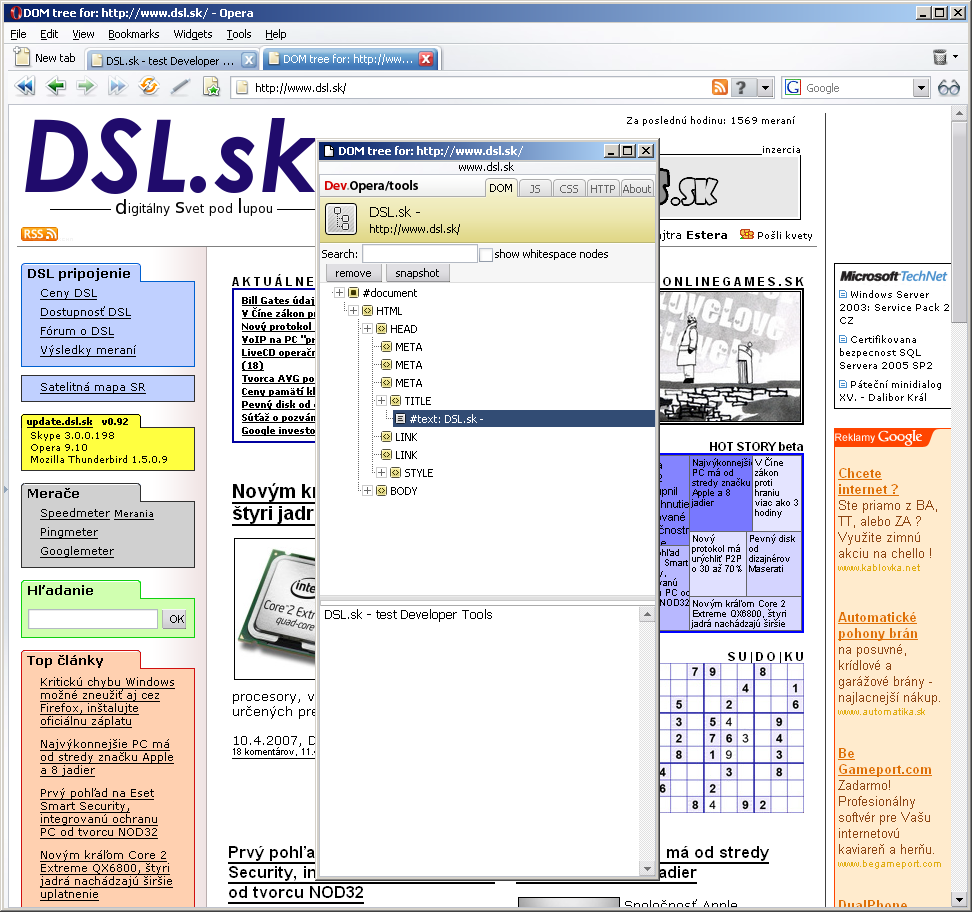Open the 'Speedmeter' link
The width and height of the screenshot is (972, 912).
coord(75,513)
